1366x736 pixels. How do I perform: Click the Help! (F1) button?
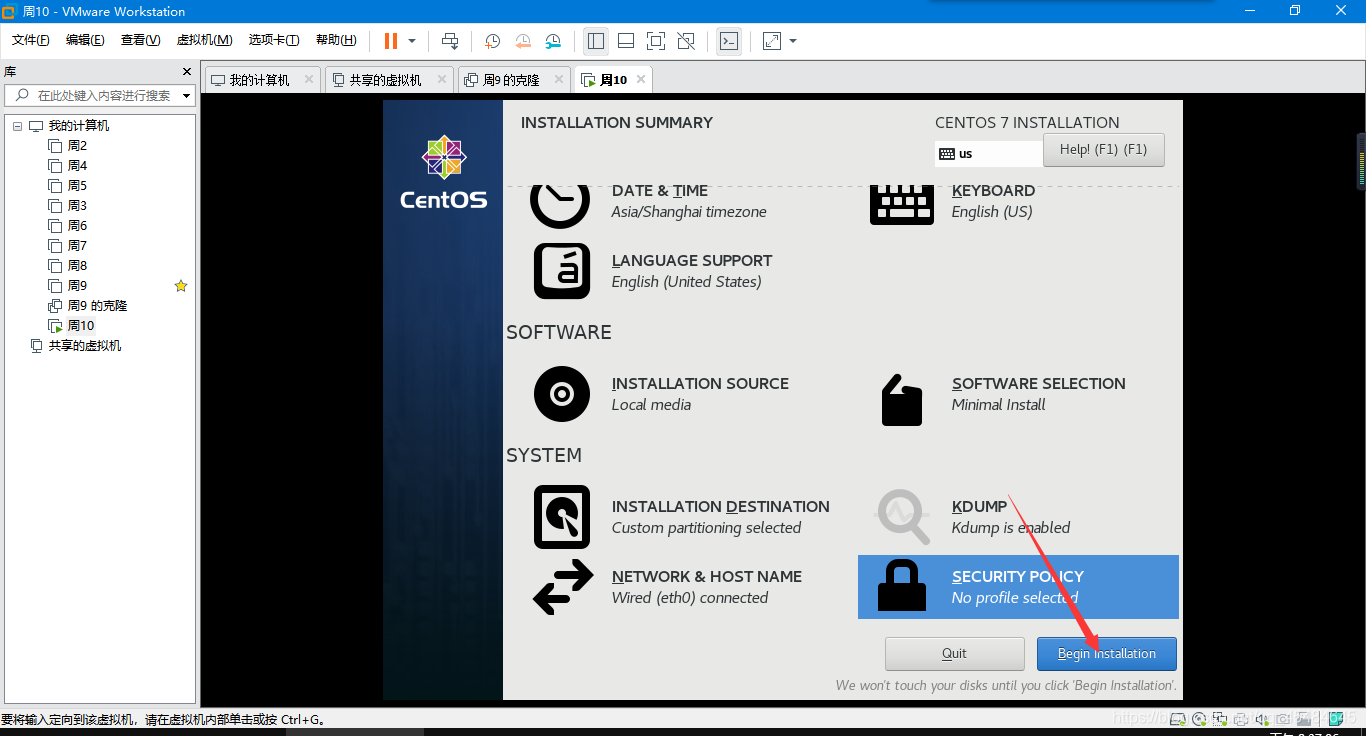1104,150
